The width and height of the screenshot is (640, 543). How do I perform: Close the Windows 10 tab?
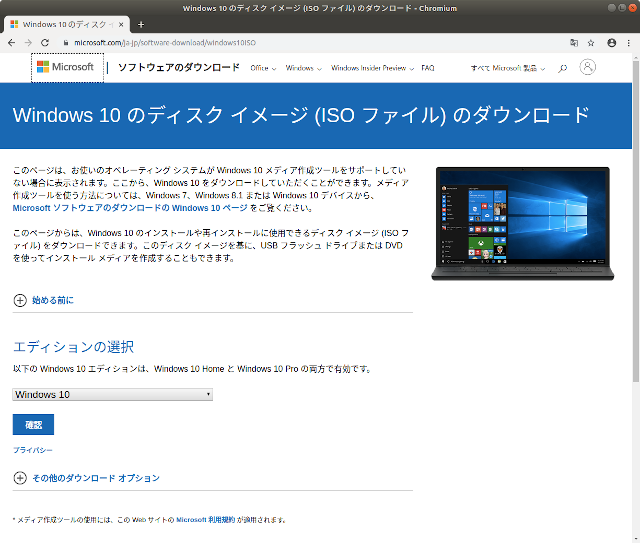click(121, 24)
